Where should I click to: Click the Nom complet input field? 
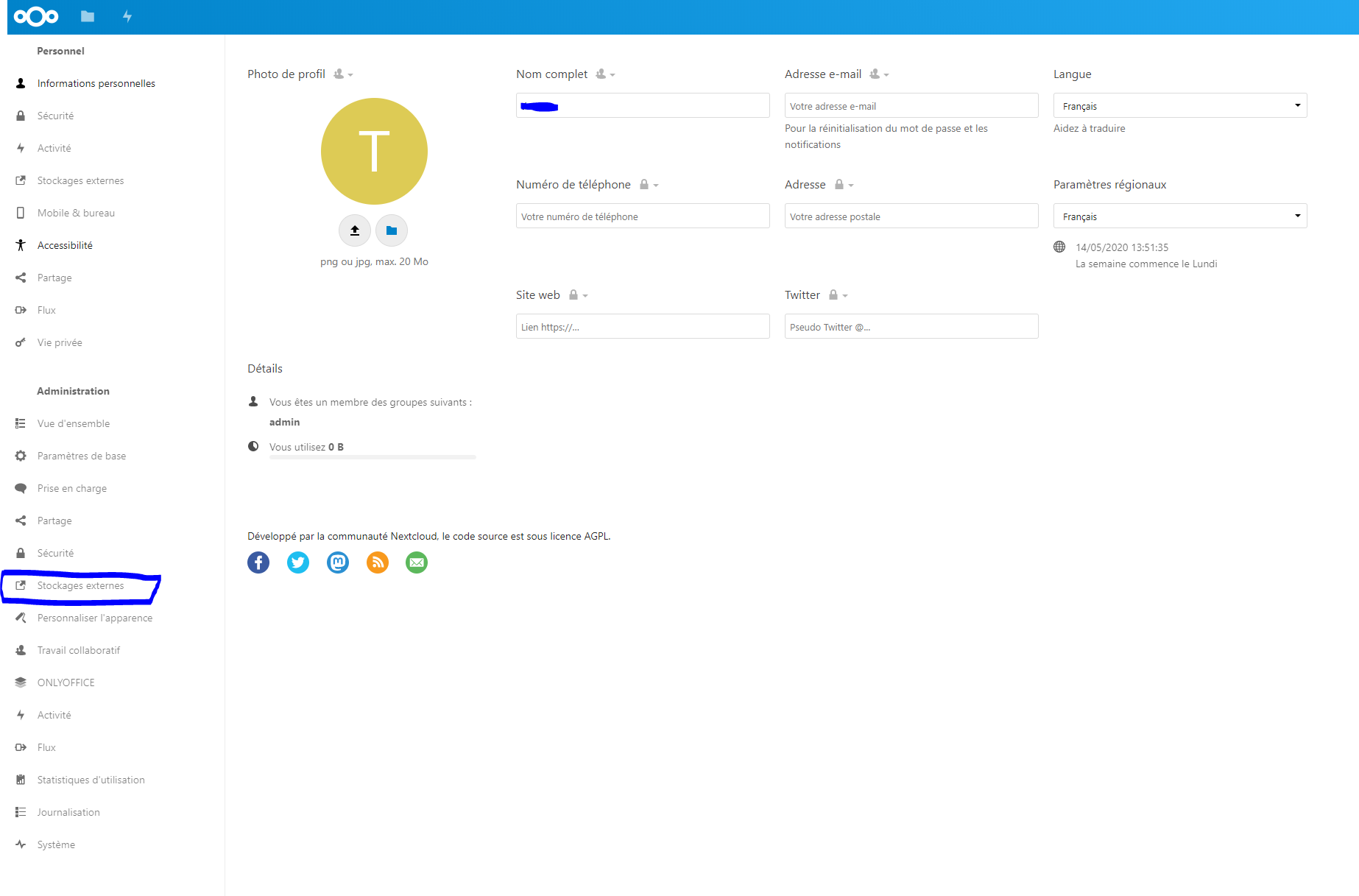click(643, 105)
